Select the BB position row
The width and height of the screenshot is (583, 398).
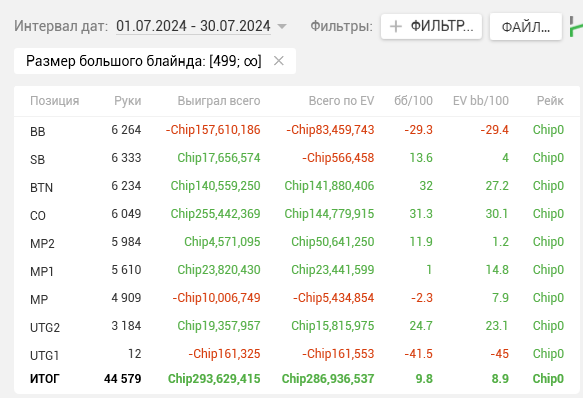pos(297,130)
